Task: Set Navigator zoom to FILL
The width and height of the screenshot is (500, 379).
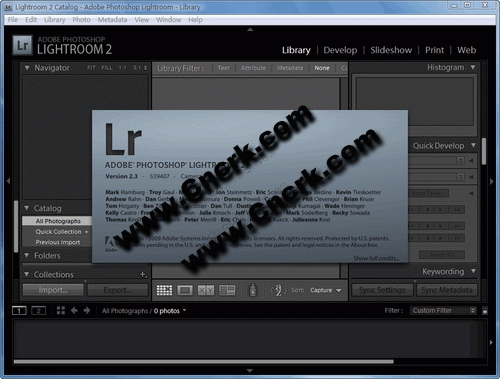Action: (x=107, y=68)
